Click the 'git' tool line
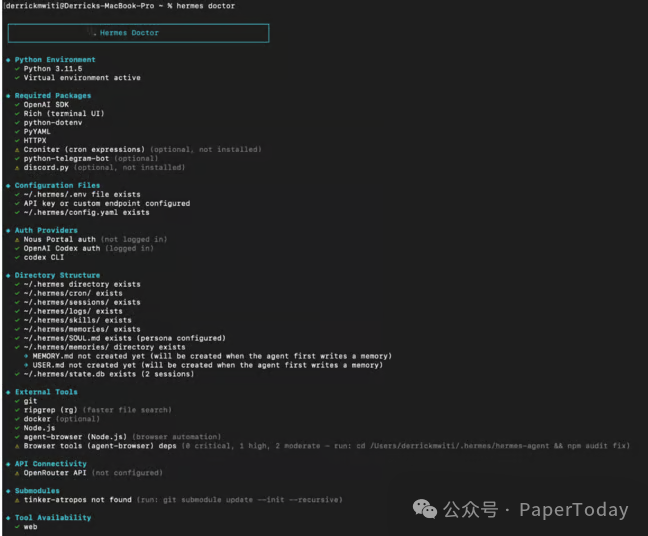The image size is (648, 536). tap(30, 401)
